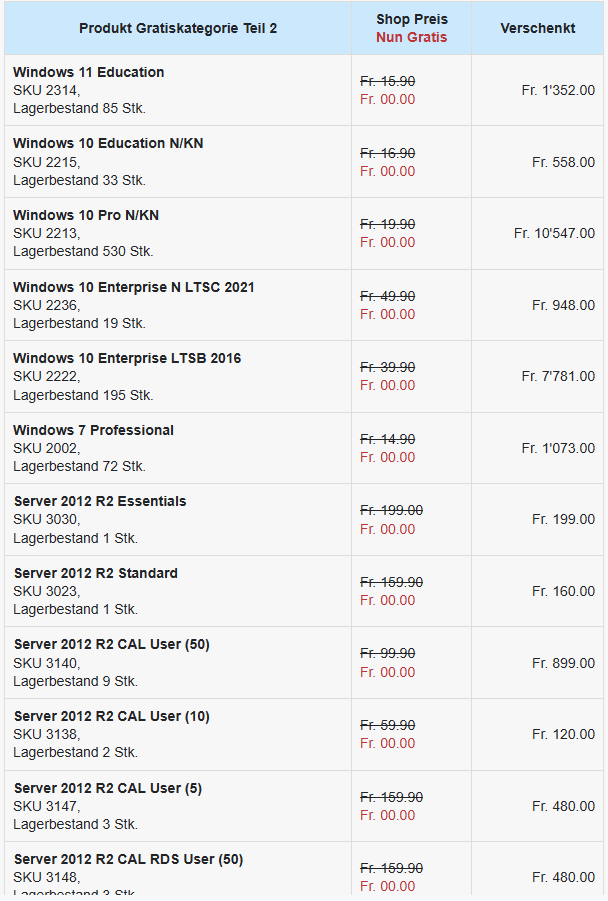Open the Windows 10 Education N/KN product
The image size is (608, 901).
tap(108, 143)
